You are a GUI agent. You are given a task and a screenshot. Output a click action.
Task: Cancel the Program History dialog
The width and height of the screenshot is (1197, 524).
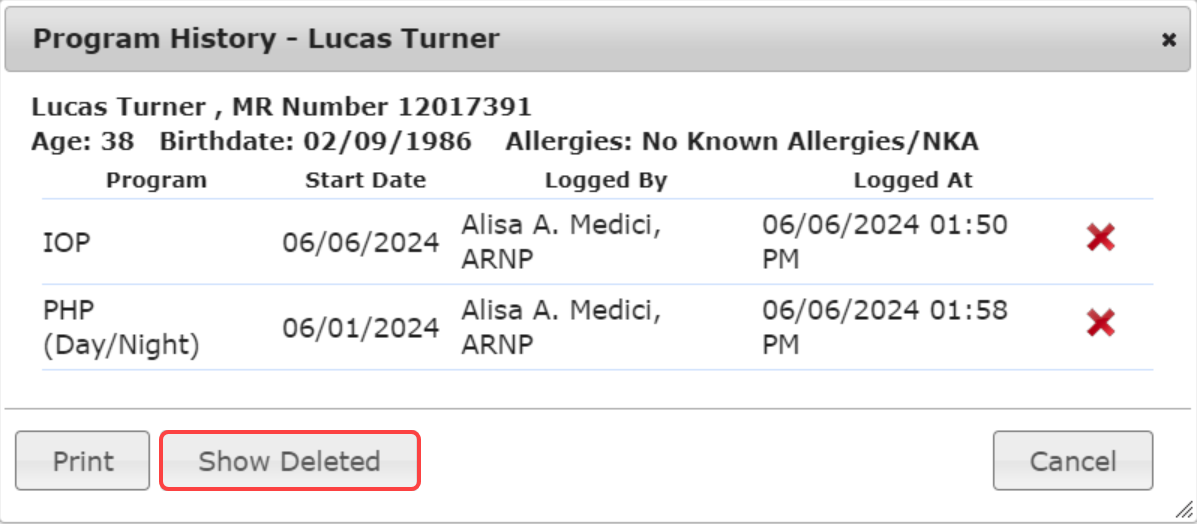coord(1072,461)
